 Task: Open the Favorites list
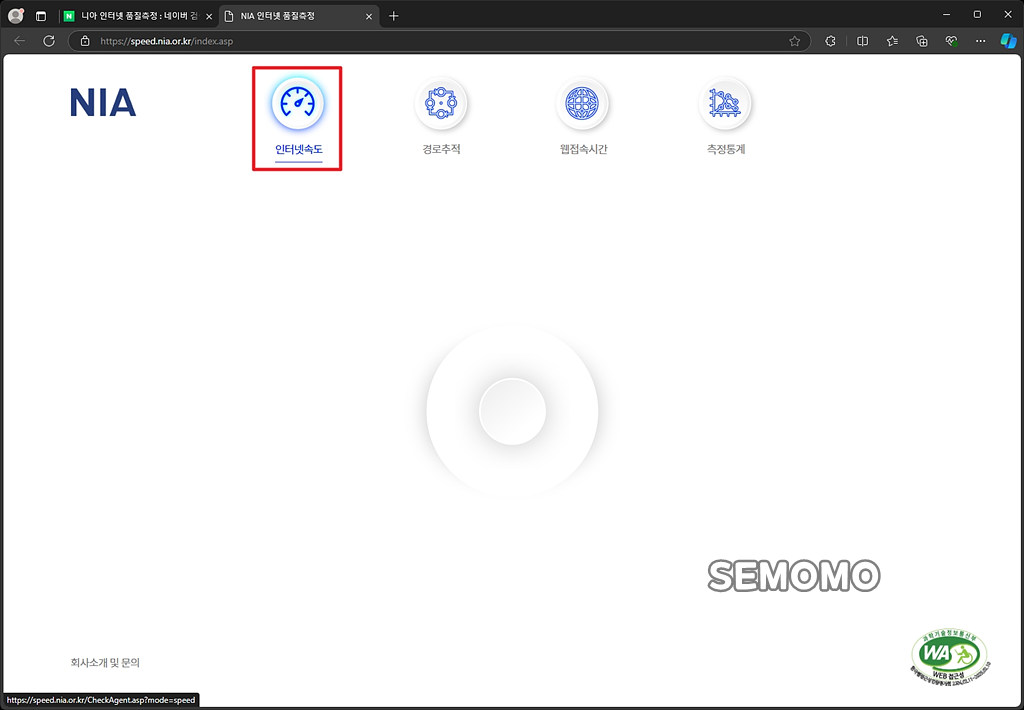coord(892,41)
